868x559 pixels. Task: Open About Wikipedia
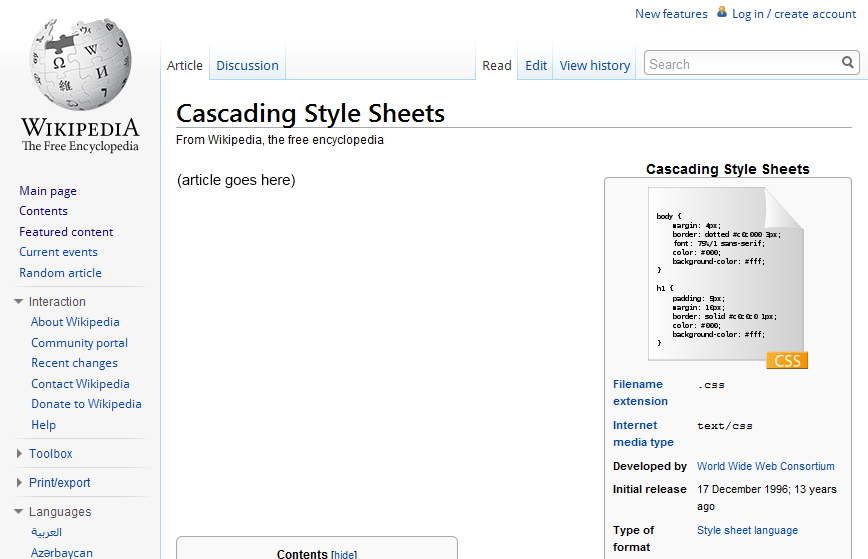(75, 322)
